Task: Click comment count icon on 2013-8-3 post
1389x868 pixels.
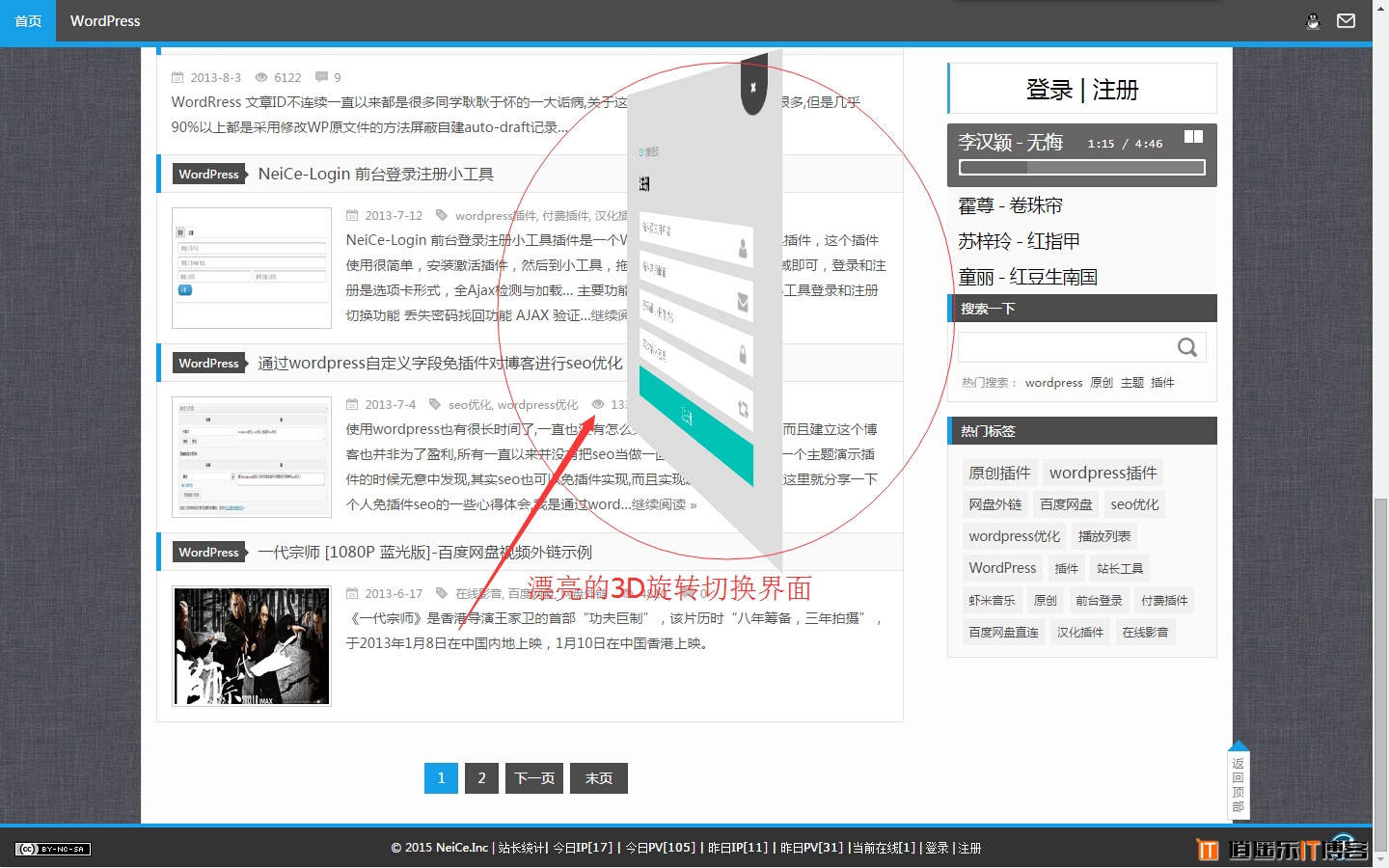Action: [x=322, y=77]
